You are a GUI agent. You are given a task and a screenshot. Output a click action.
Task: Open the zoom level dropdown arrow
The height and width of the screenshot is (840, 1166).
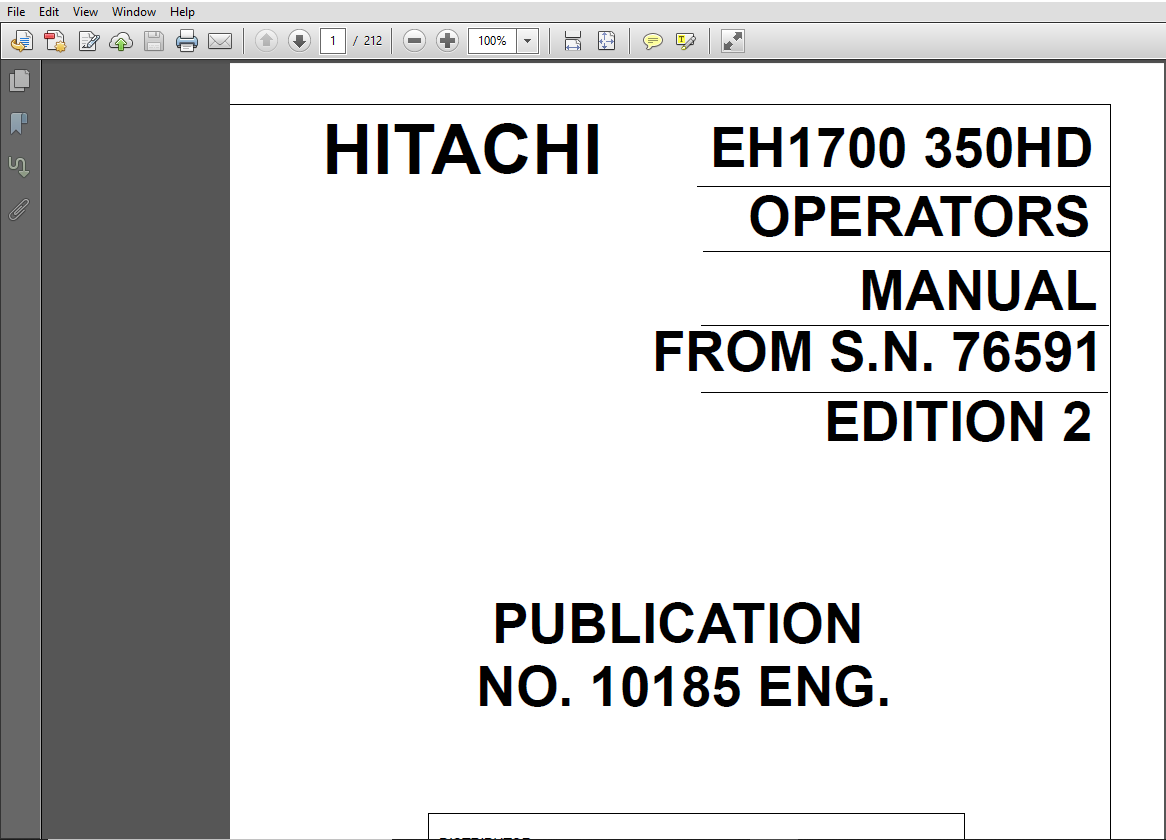click(527, 41)
